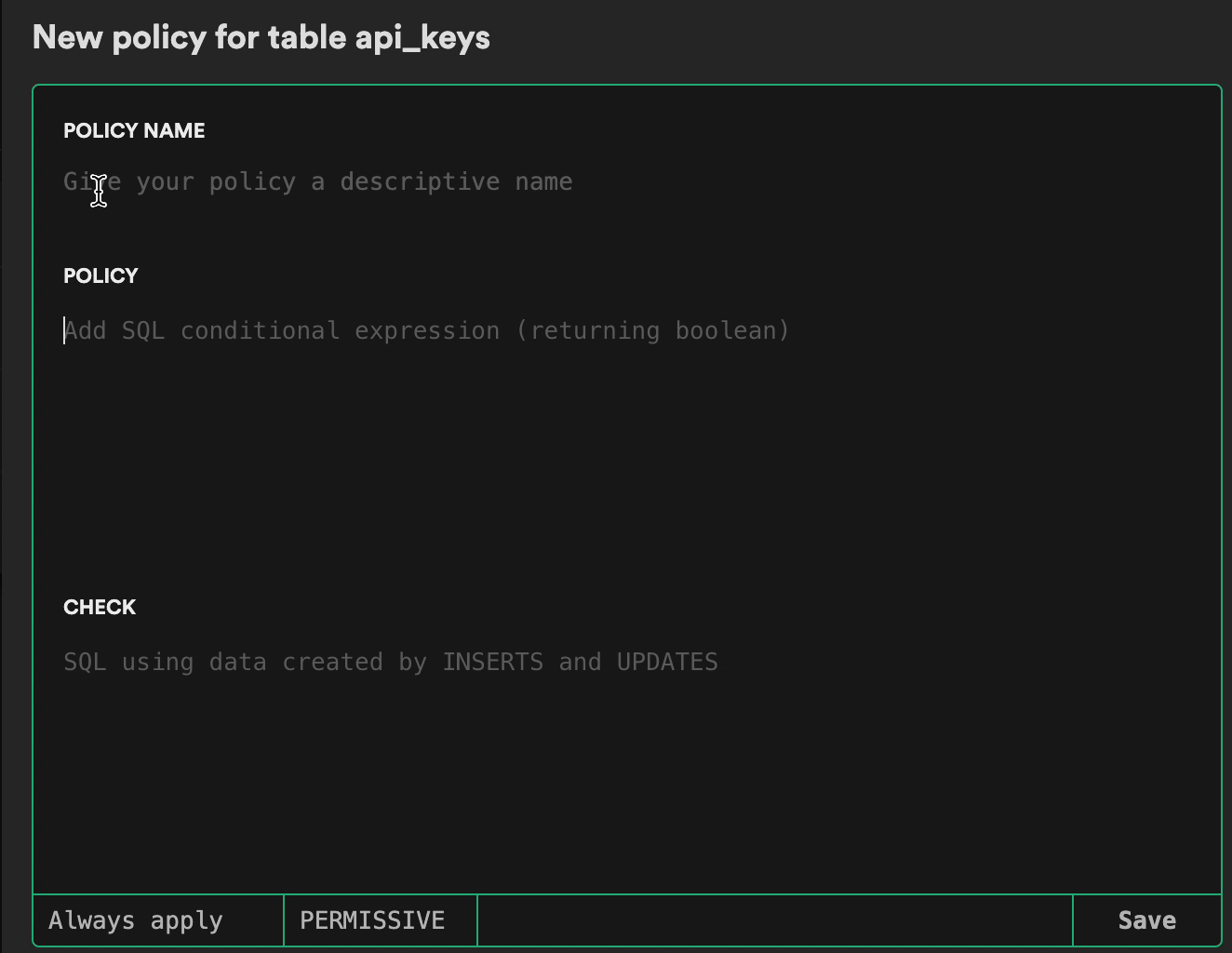Click the POLICY NAME section label

[x=133, y=130]
